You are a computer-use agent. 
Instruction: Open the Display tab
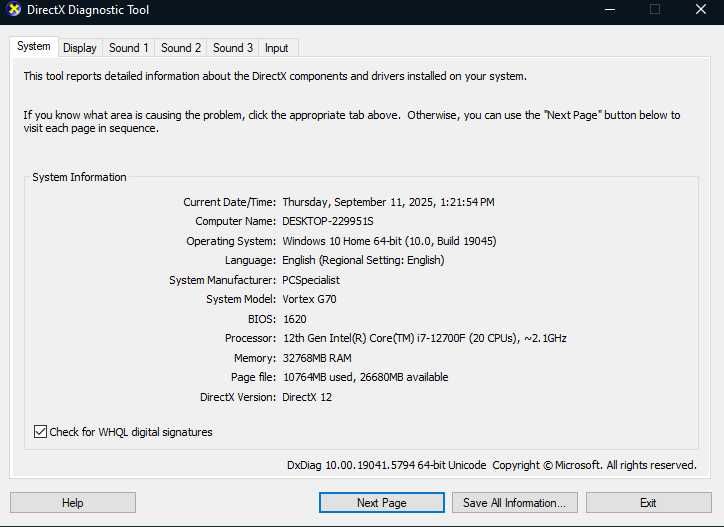pos(80,48)
